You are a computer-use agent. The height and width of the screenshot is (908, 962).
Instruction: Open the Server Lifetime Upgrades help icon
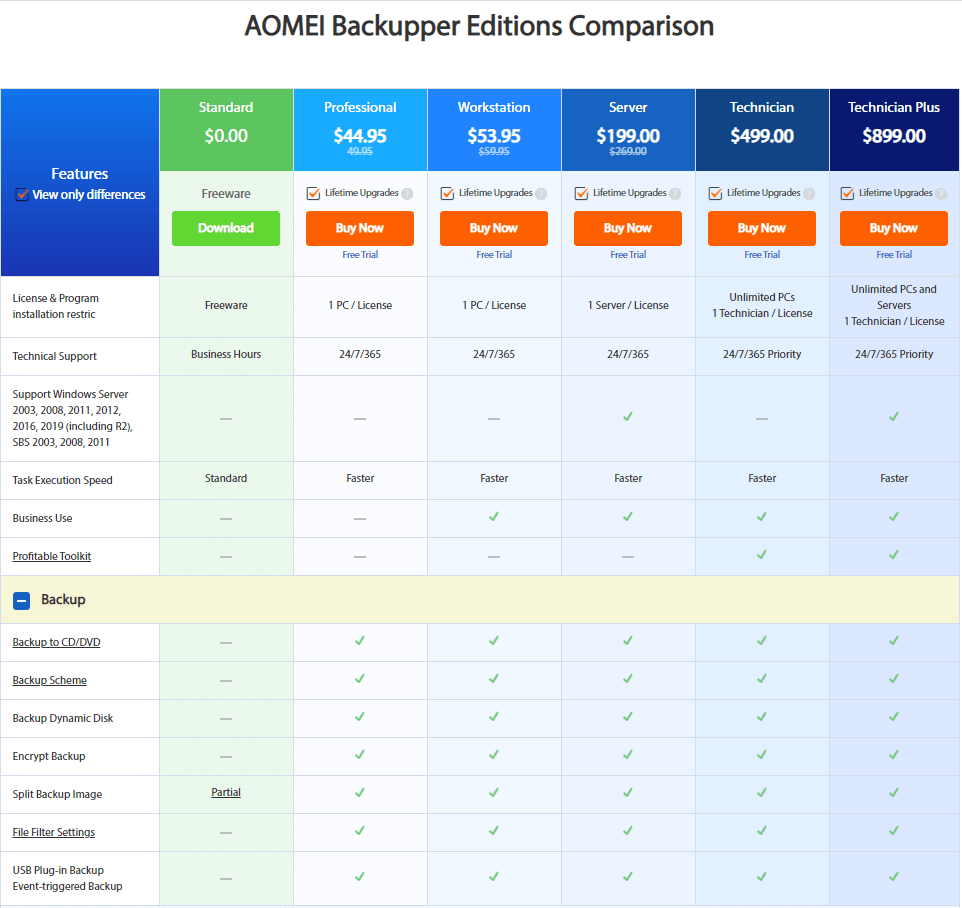(x=675, y=194)
